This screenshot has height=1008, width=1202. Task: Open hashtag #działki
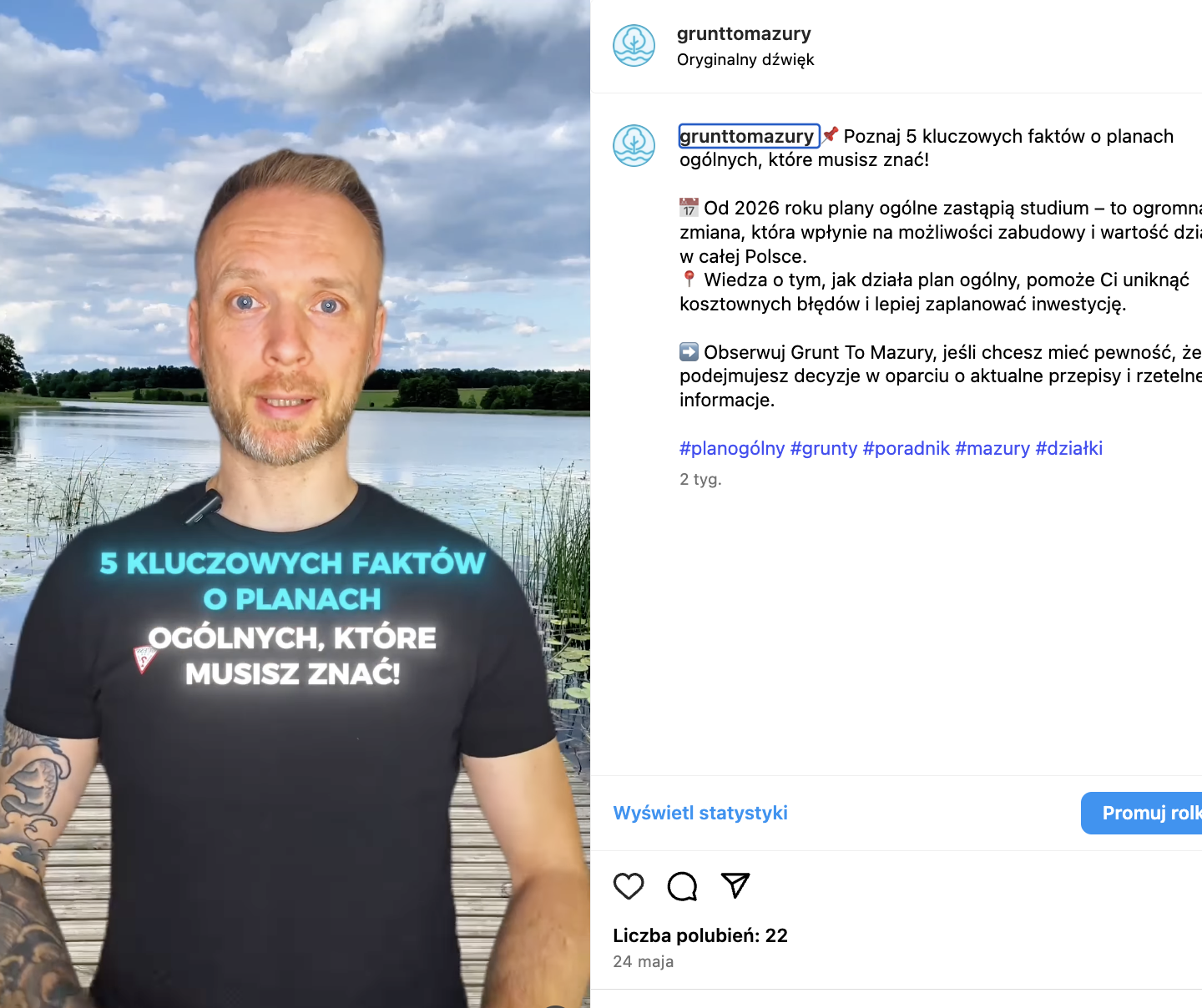click(x=1069, y=449)
